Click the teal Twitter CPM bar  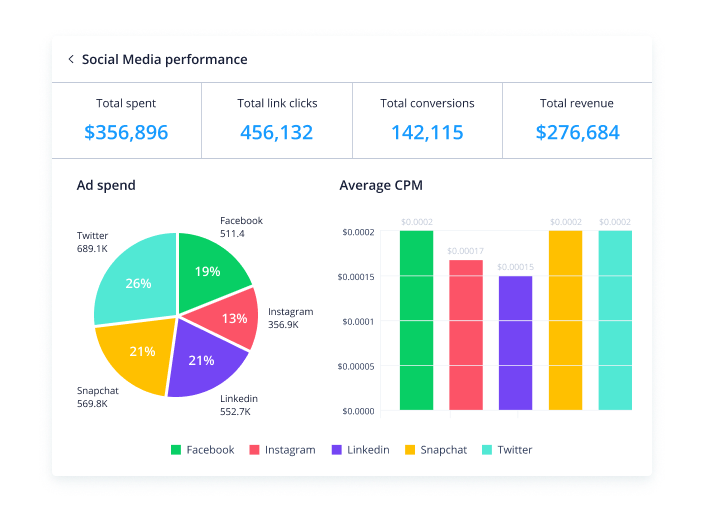pyautogui.click(x=615, y=320)
